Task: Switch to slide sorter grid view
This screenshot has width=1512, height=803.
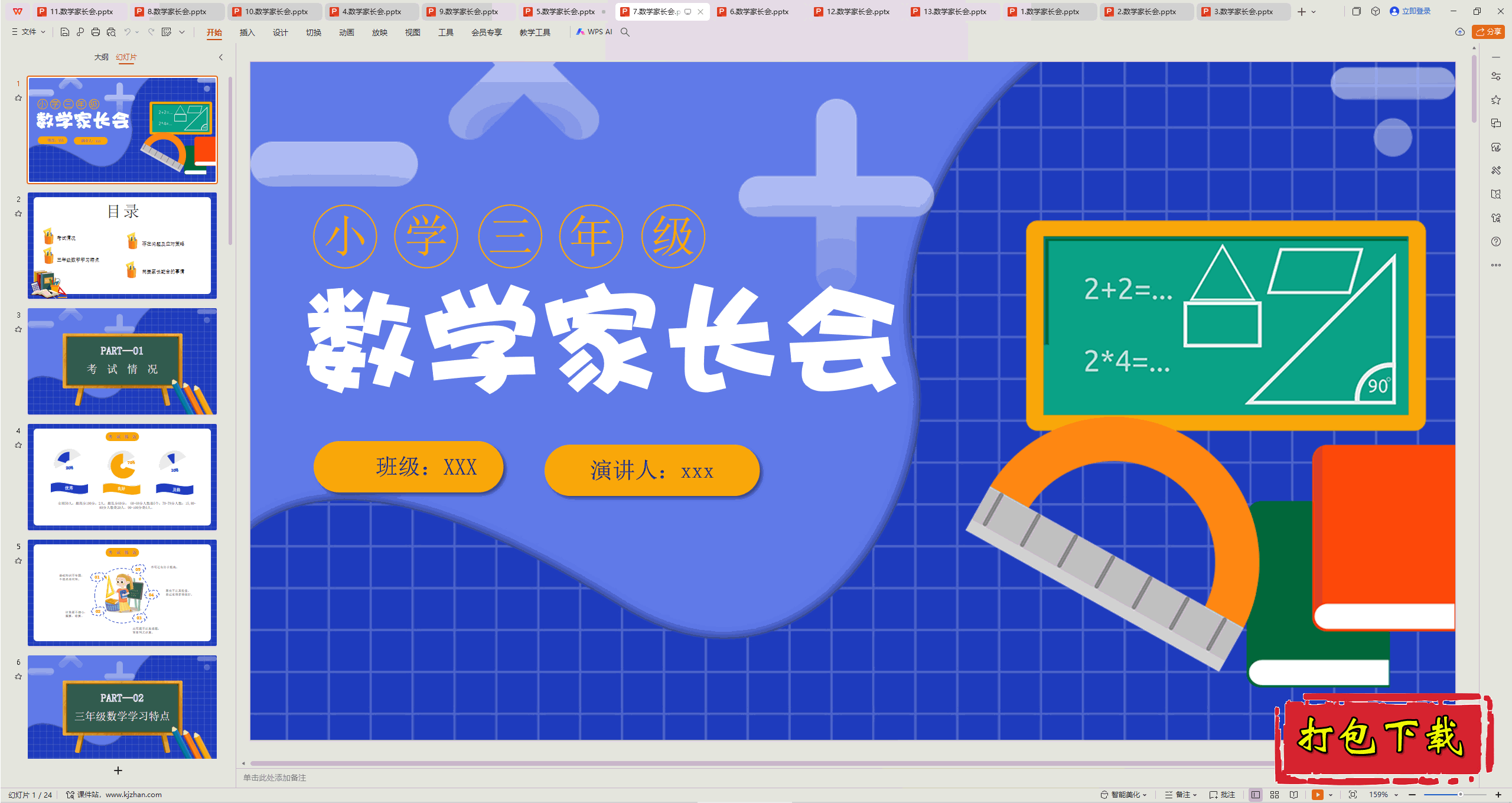Action: pos(1275,795)
